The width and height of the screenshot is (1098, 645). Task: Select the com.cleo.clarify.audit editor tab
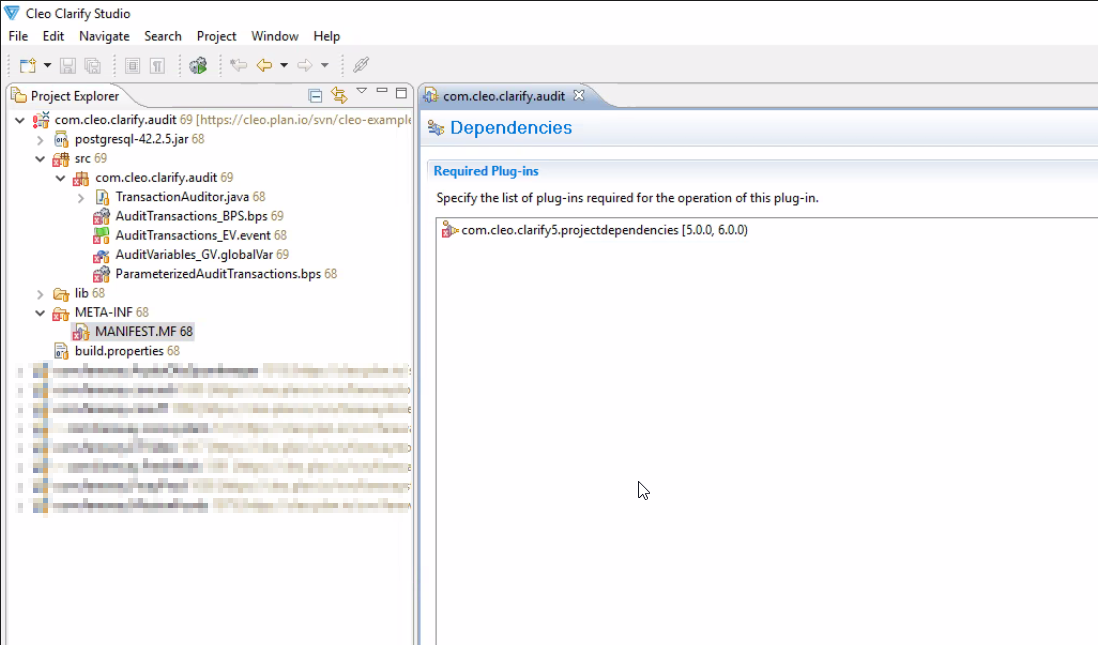pyautogui.click(x=503, y=96)
